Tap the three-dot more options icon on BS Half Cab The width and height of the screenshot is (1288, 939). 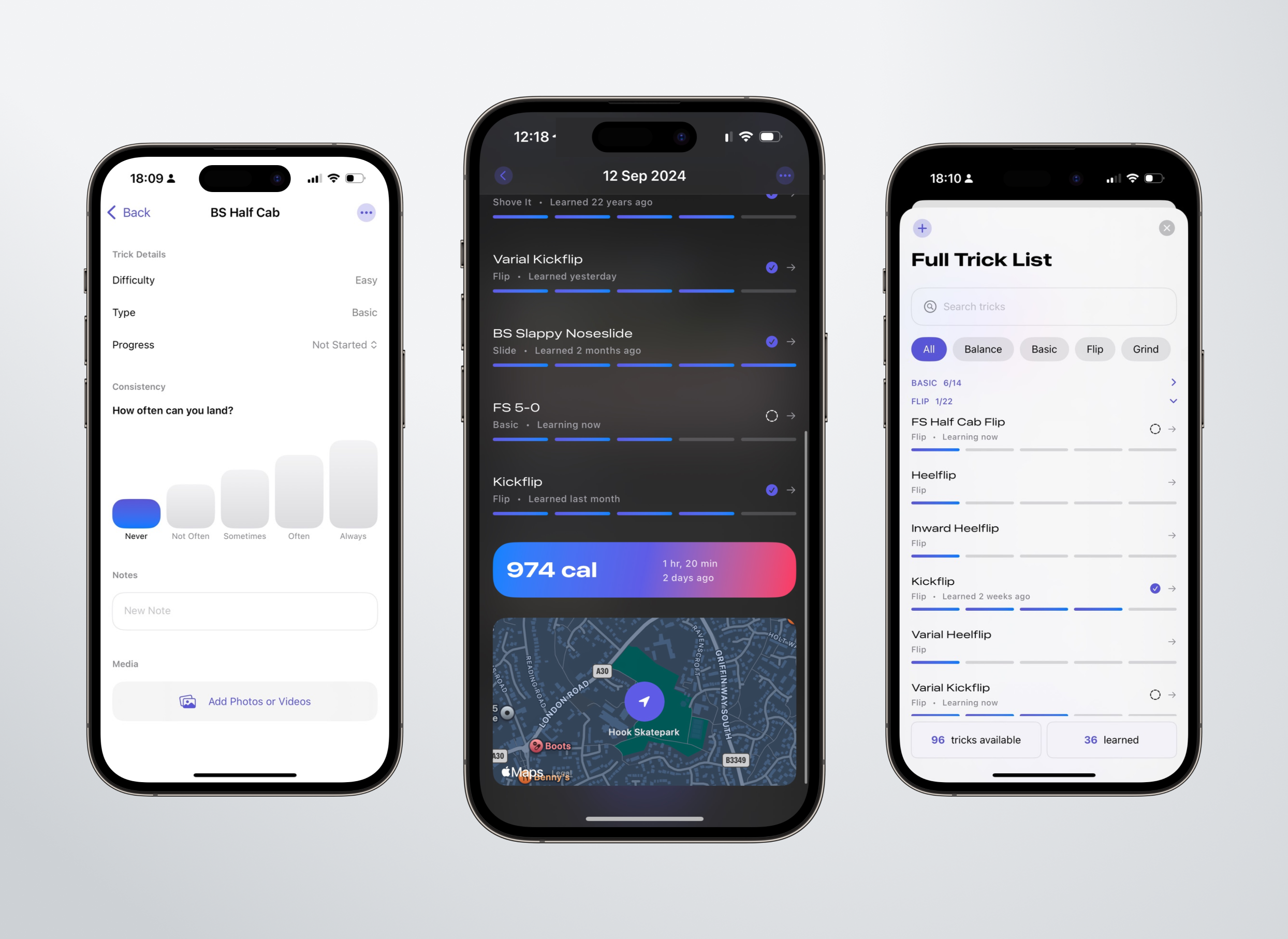pos(366,212)
